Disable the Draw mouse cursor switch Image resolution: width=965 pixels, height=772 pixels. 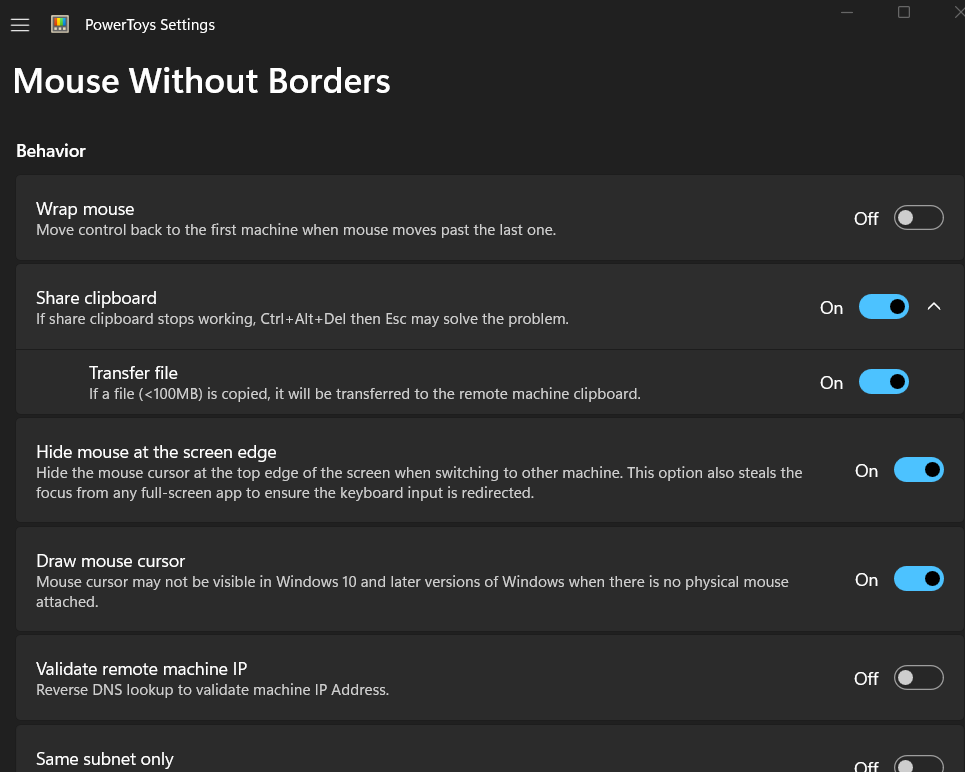click(x=918, y=579)
